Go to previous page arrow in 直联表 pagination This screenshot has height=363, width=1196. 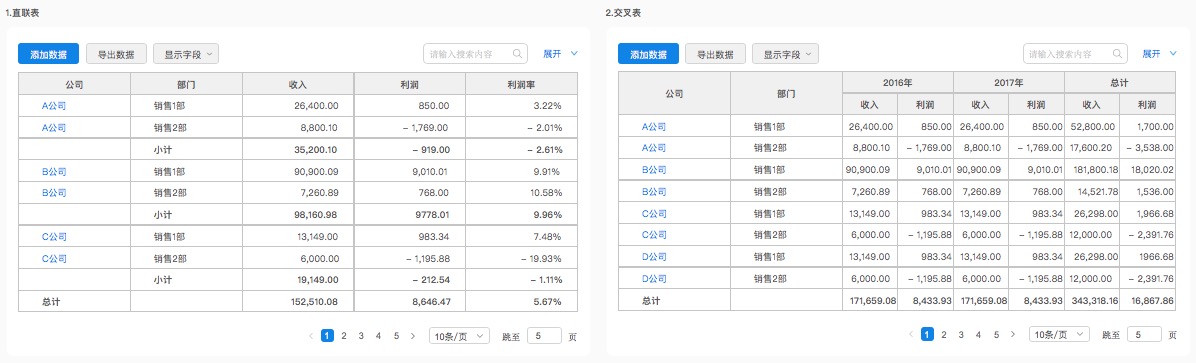click(310, 335)
